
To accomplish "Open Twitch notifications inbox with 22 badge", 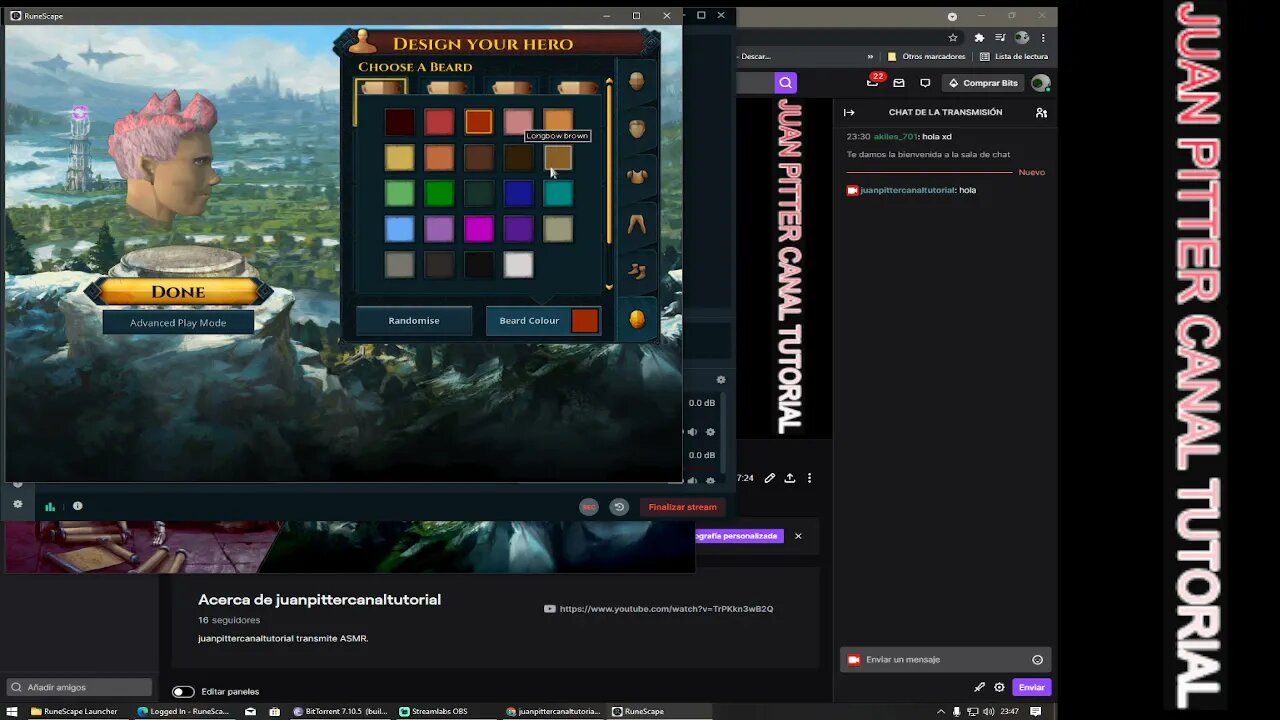I will click(873, 83).
